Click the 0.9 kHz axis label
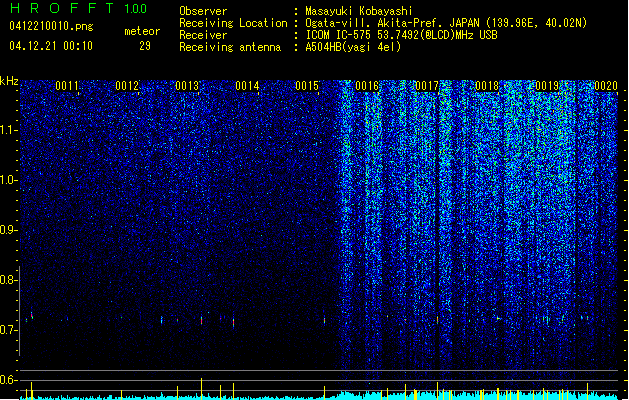The height and width of the screenshot is (400, 629). (9, 230)
